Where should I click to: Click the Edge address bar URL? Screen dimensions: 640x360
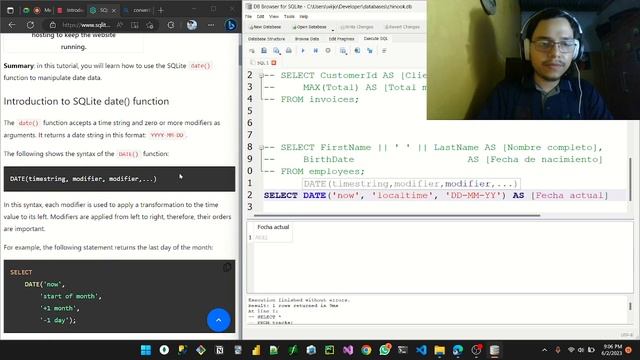[86, 25]
